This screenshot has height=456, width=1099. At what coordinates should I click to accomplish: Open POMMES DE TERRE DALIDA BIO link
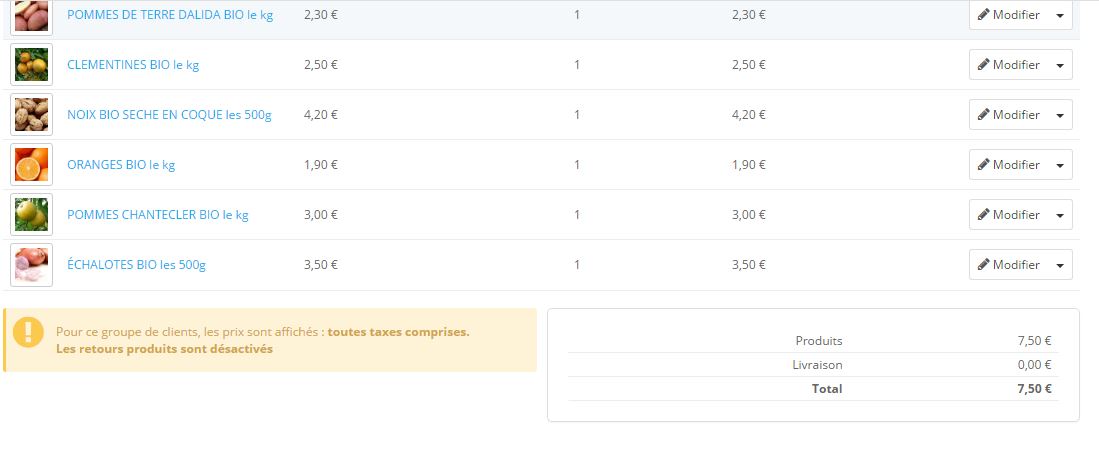[169, 15]
